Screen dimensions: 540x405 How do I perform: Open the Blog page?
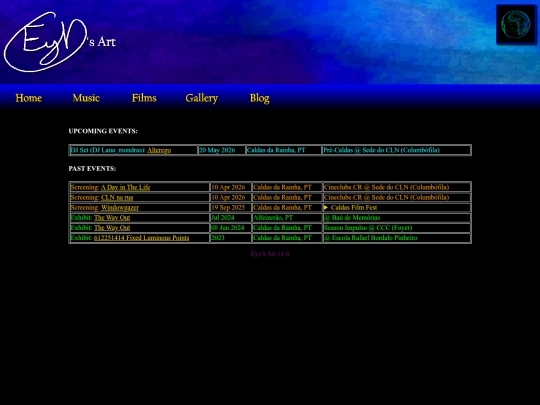[x=259, y=98]
